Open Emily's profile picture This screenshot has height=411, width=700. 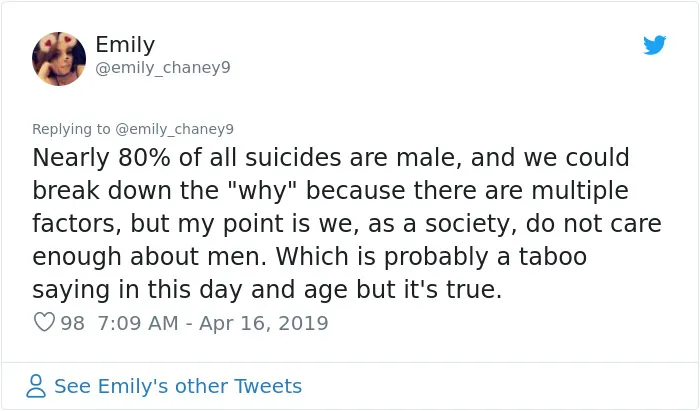(59, 58)
